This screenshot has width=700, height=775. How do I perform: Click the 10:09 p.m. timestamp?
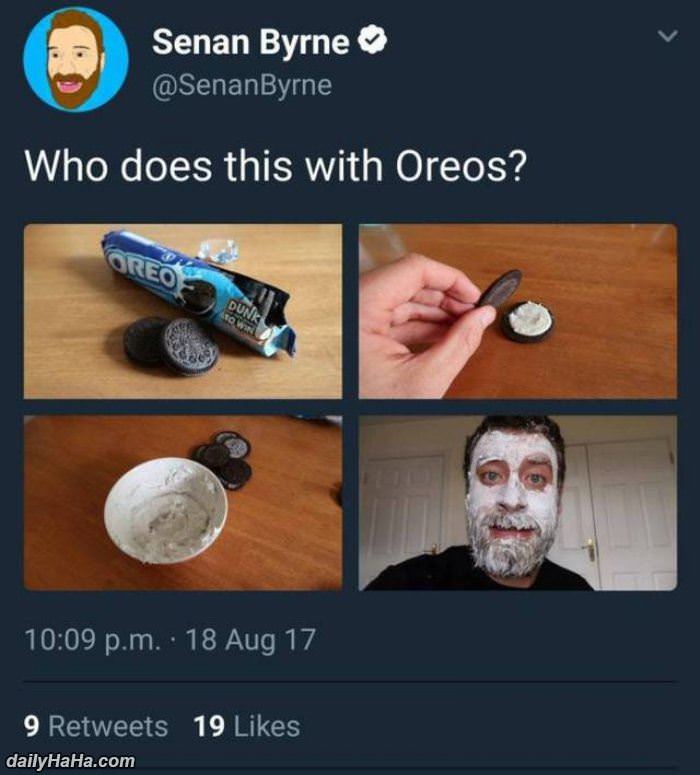89,637
